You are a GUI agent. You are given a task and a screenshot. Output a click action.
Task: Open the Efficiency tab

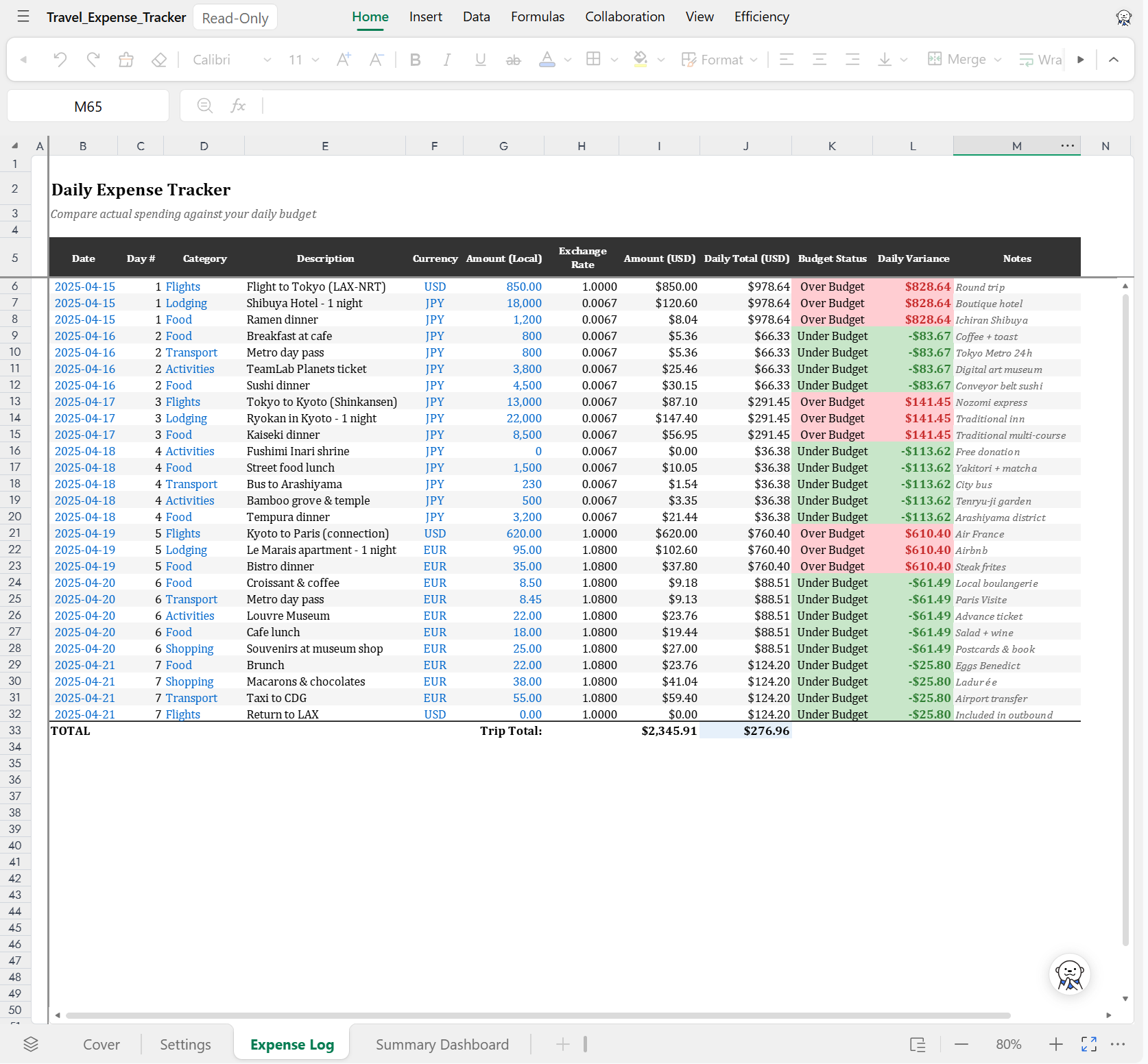coord(762,16)
